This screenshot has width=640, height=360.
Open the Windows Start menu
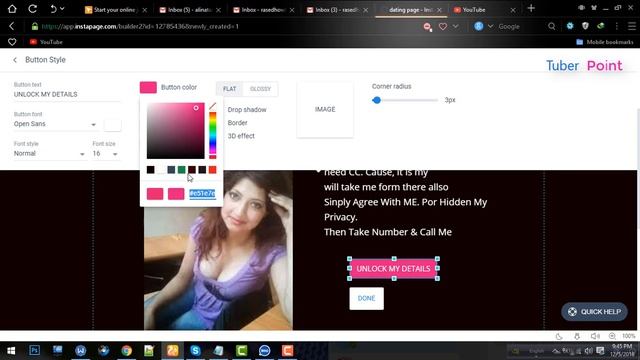11,351
